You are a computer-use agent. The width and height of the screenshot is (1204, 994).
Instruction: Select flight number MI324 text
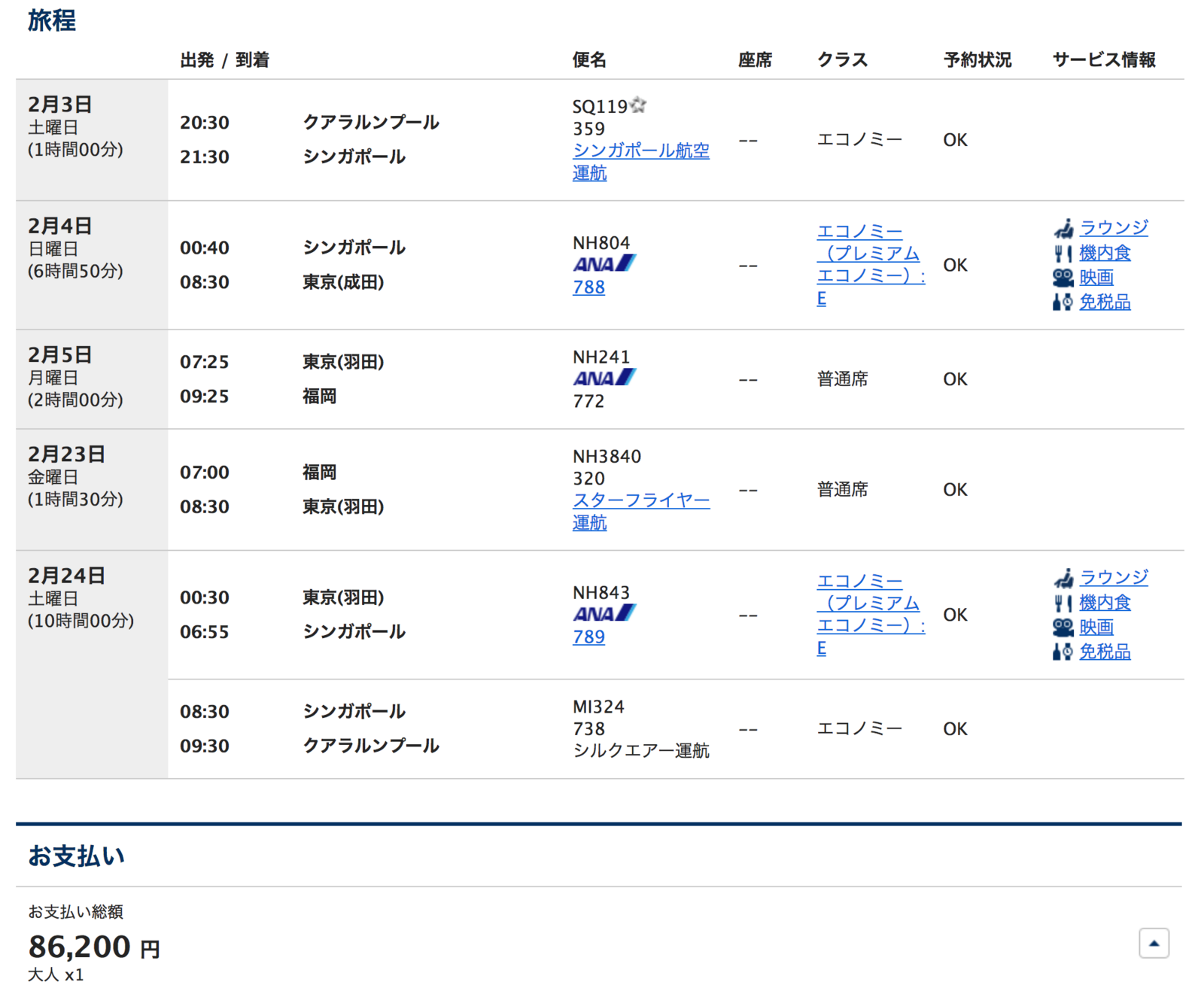coord(598,707)
